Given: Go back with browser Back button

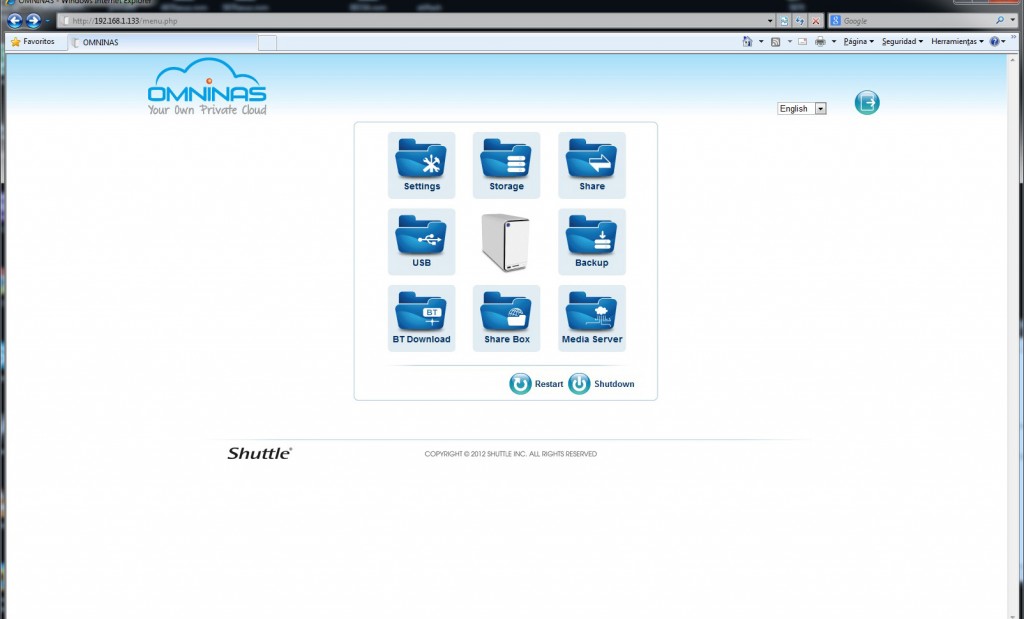Looking at the screenshot, I should pos(14,21).
